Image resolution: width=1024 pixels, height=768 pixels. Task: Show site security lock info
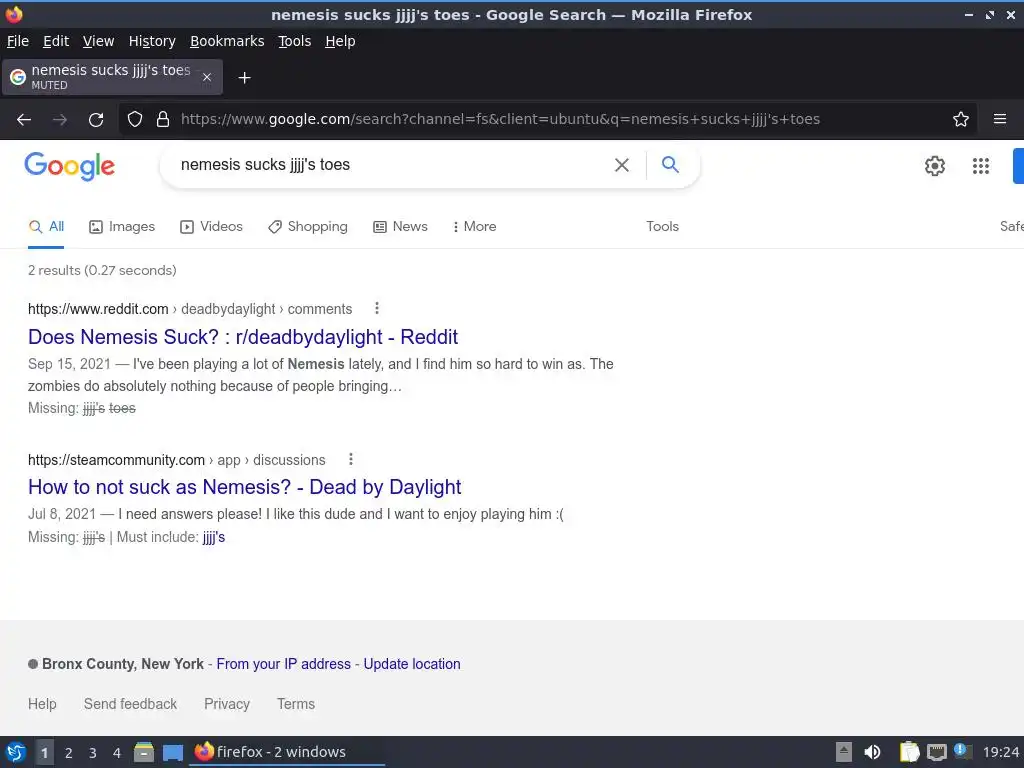pos(163,120)
